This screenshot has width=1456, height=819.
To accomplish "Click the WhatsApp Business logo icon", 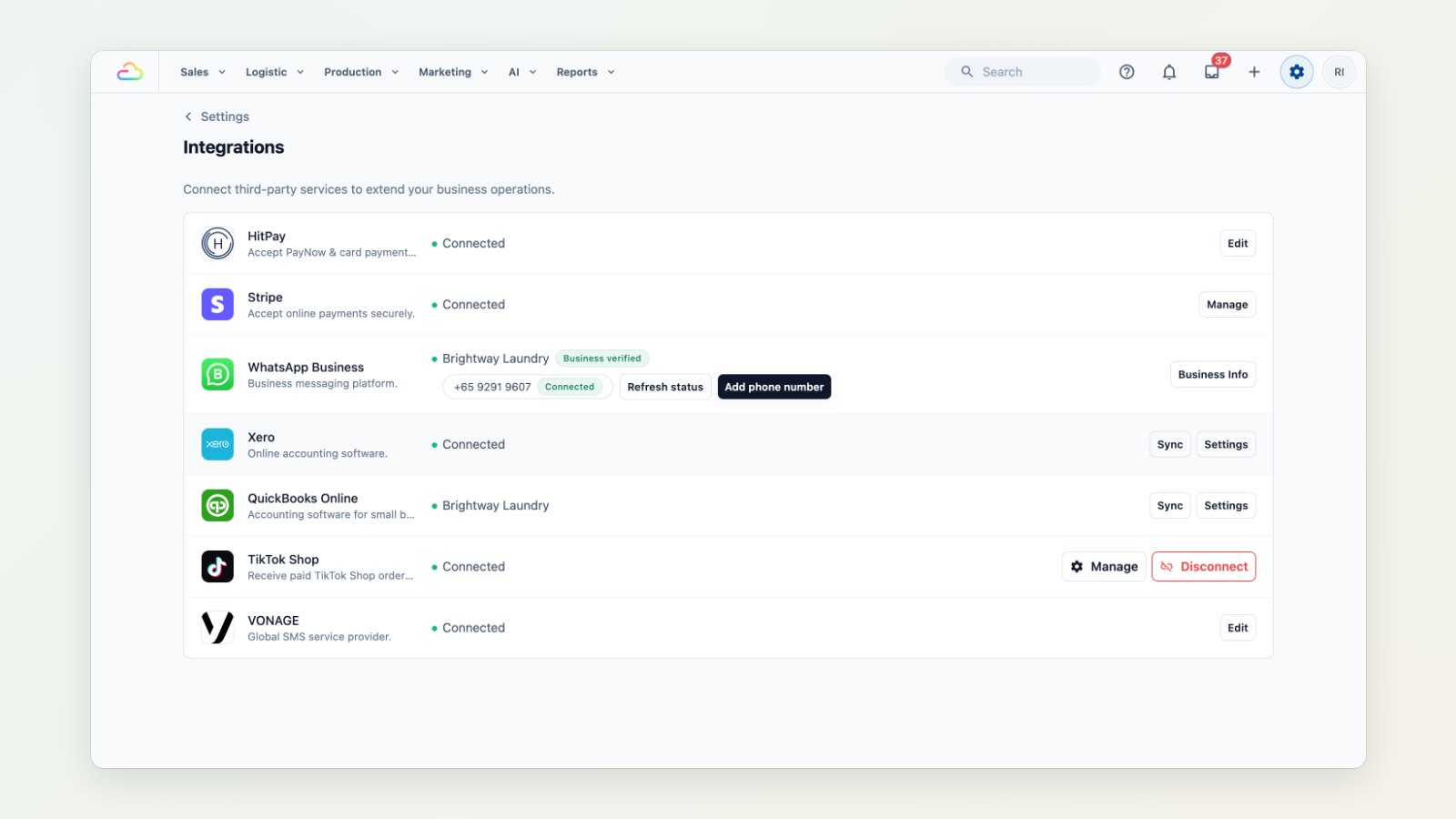I will (217, 374).
